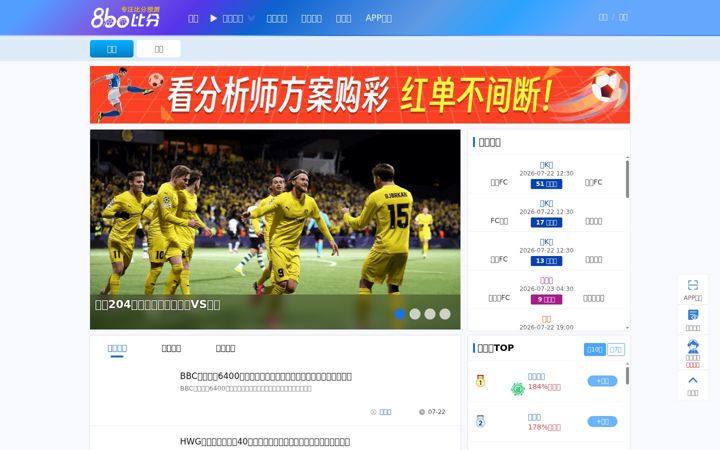Click the blue badge showing 17

tap(546, 222)
